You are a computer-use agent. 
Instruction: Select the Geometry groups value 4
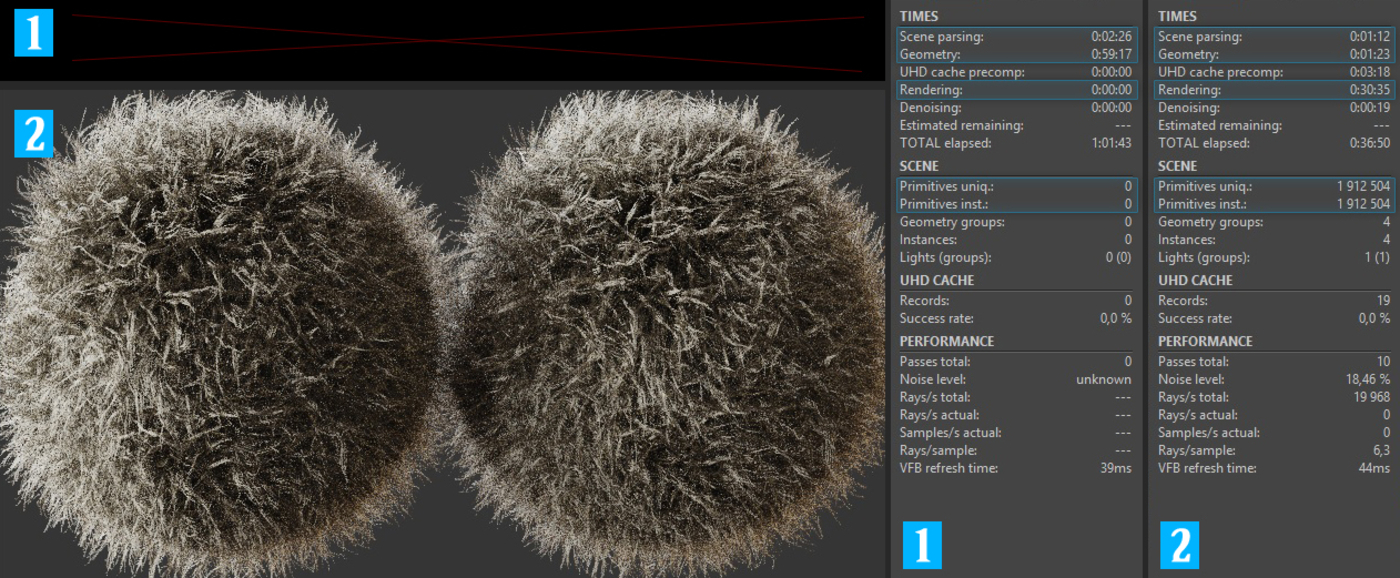coord(1386,223)
